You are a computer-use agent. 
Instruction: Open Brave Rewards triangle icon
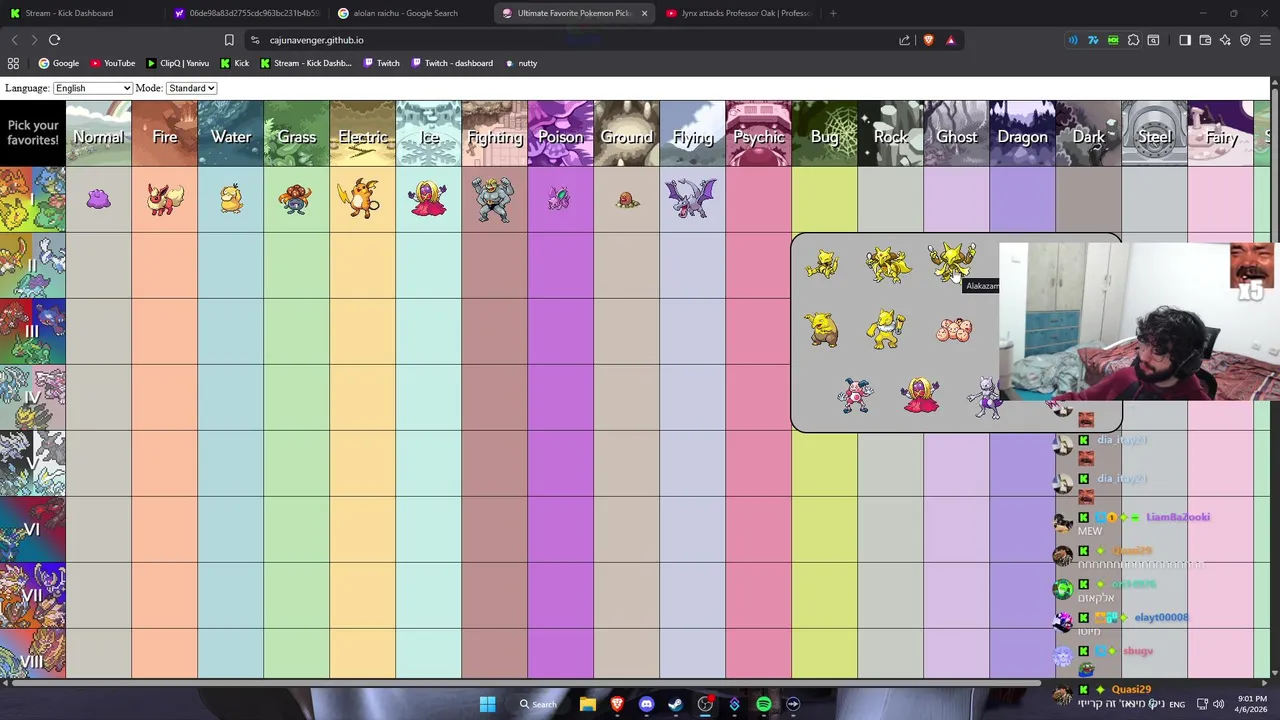tap(951, 40)
